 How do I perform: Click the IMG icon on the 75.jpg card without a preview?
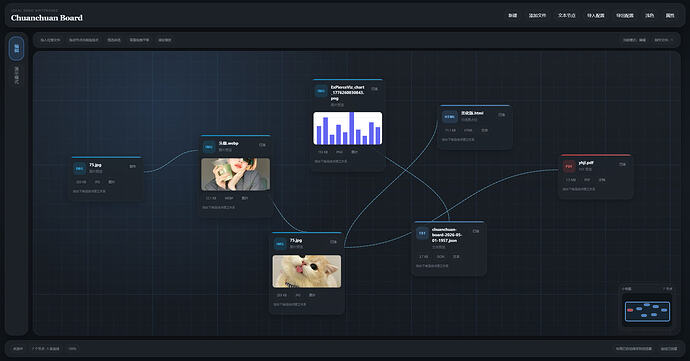(x=80, y=168)
